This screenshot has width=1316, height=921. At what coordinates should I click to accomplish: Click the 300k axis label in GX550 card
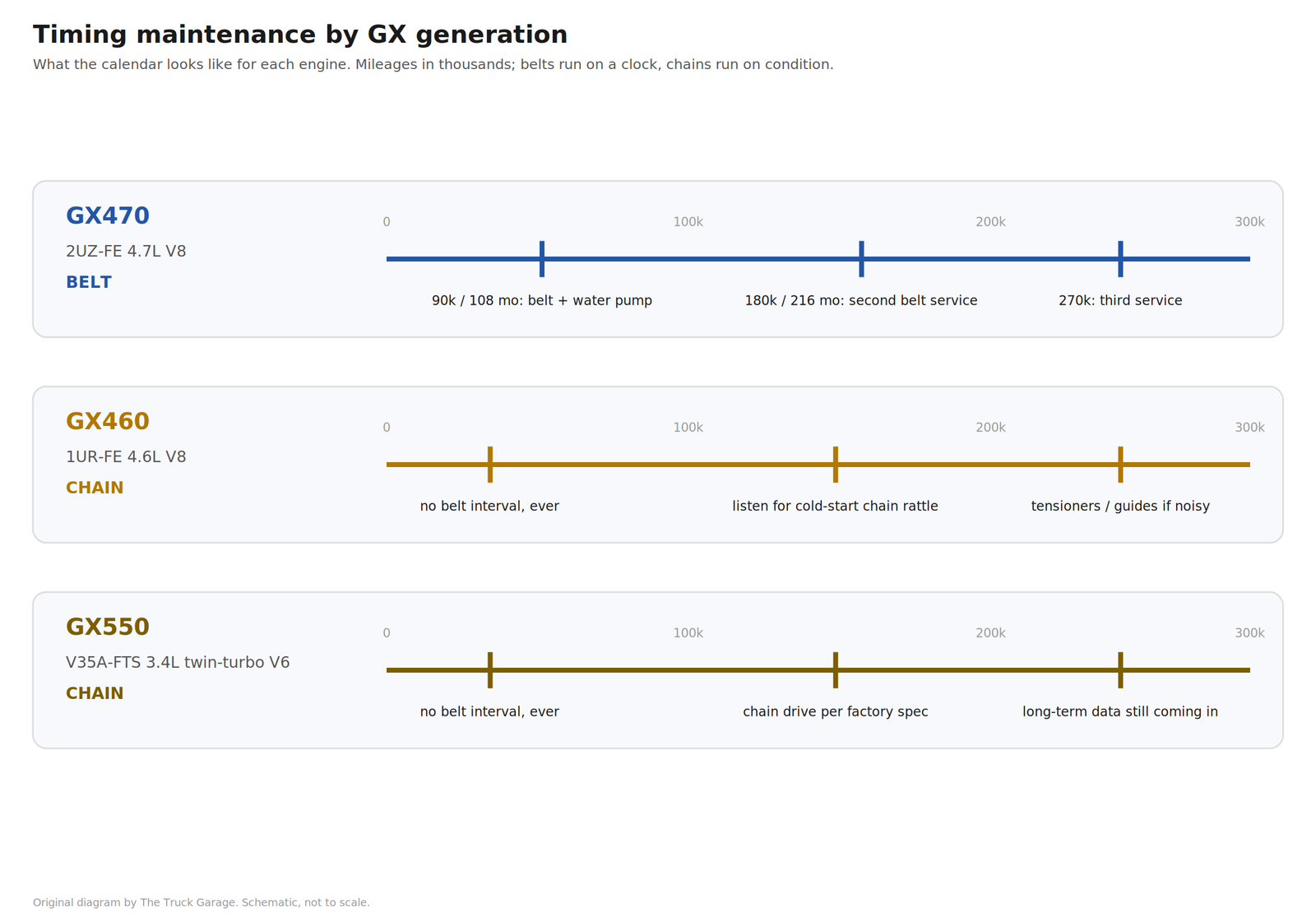pyautogui.click(x=1249, y=633)
